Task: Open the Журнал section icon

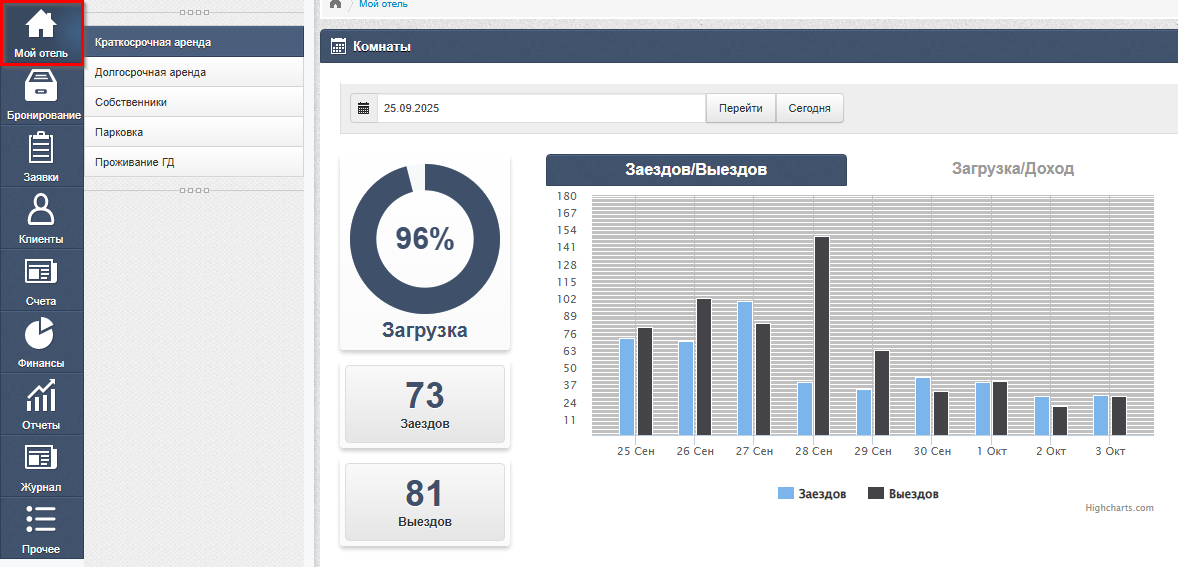Action: coord(41,458)
